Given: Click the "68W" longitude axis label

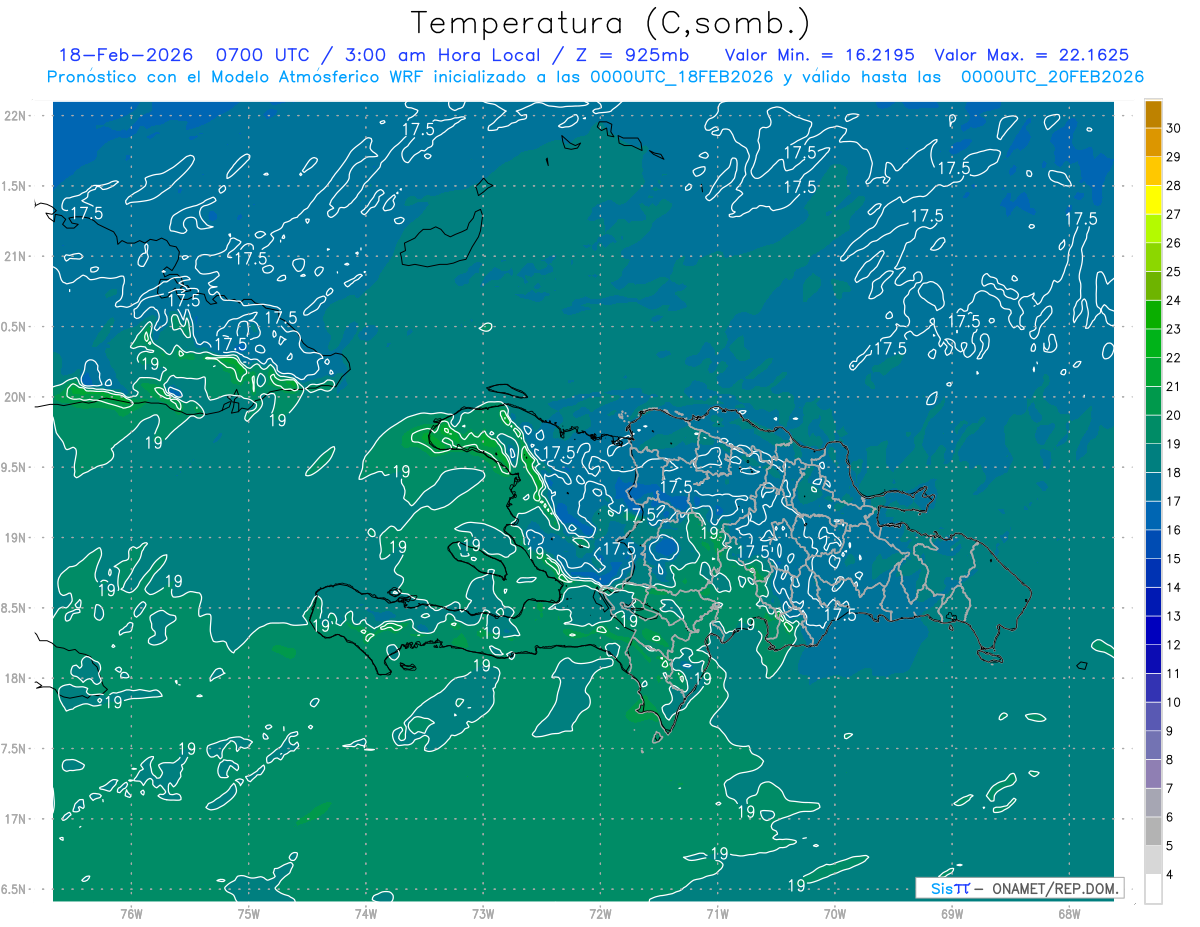Looking at the screenshot, I should tap(1068, 913).
